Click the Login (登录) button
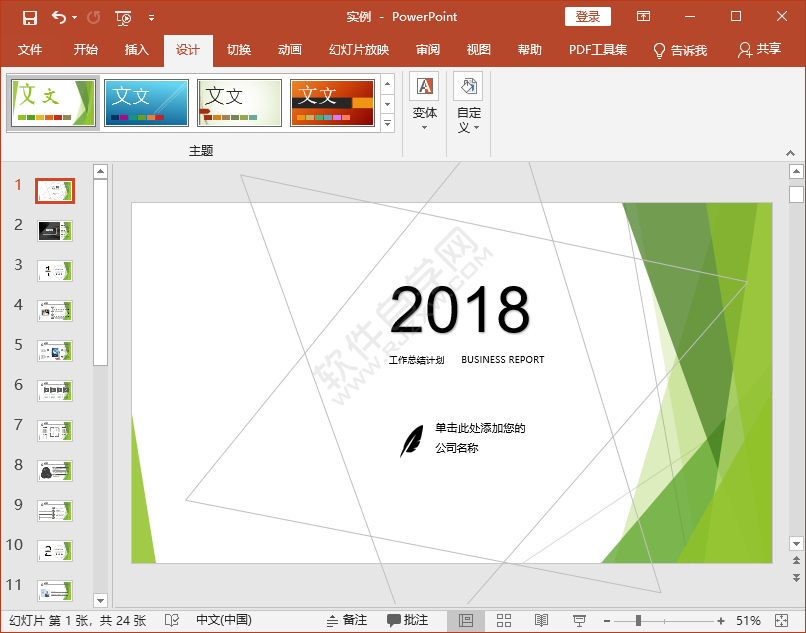Viewport: 806px width, 633px height. coord(588,16)
